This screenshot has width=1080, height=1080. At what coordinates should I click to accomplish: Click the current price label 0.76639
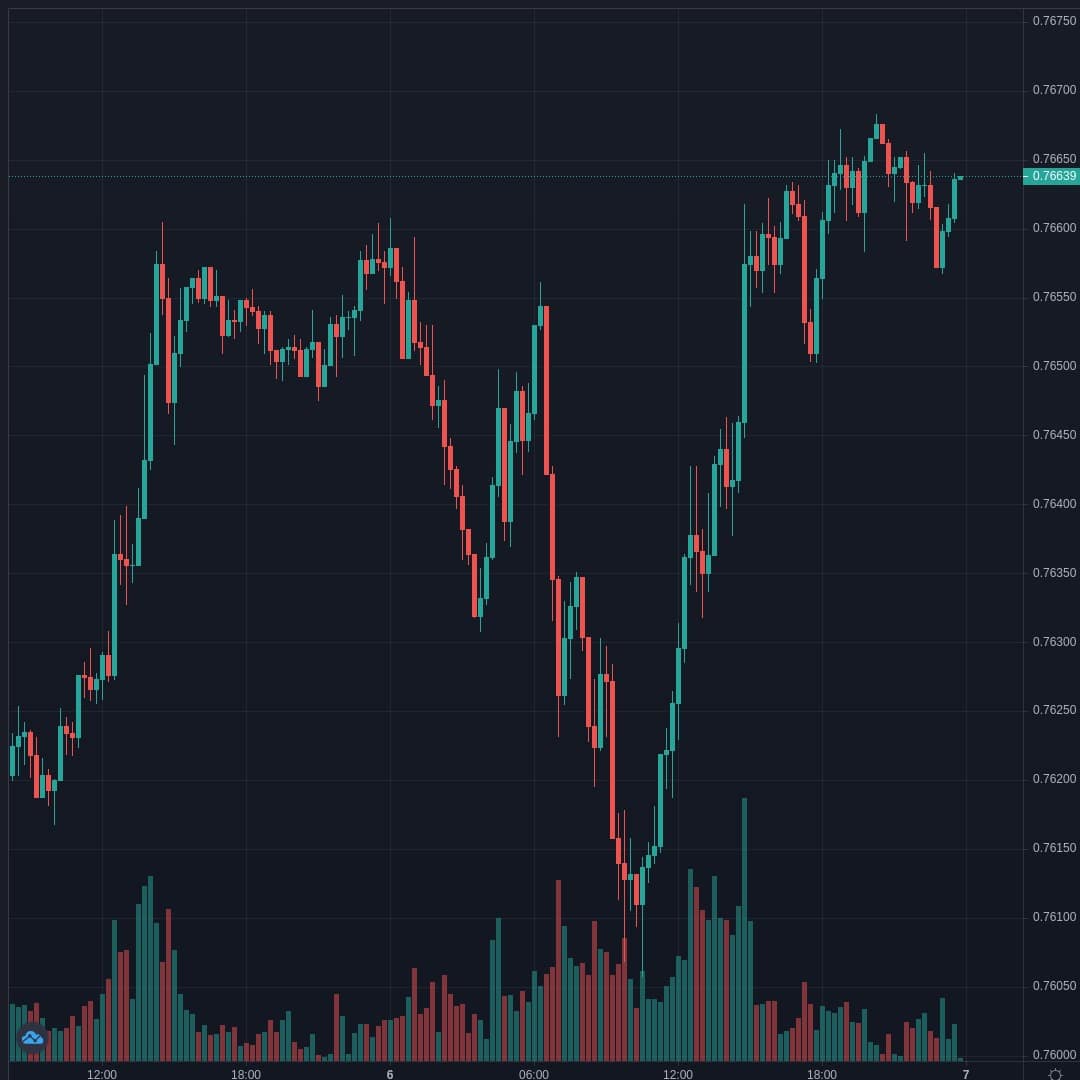pos(1053,176)
